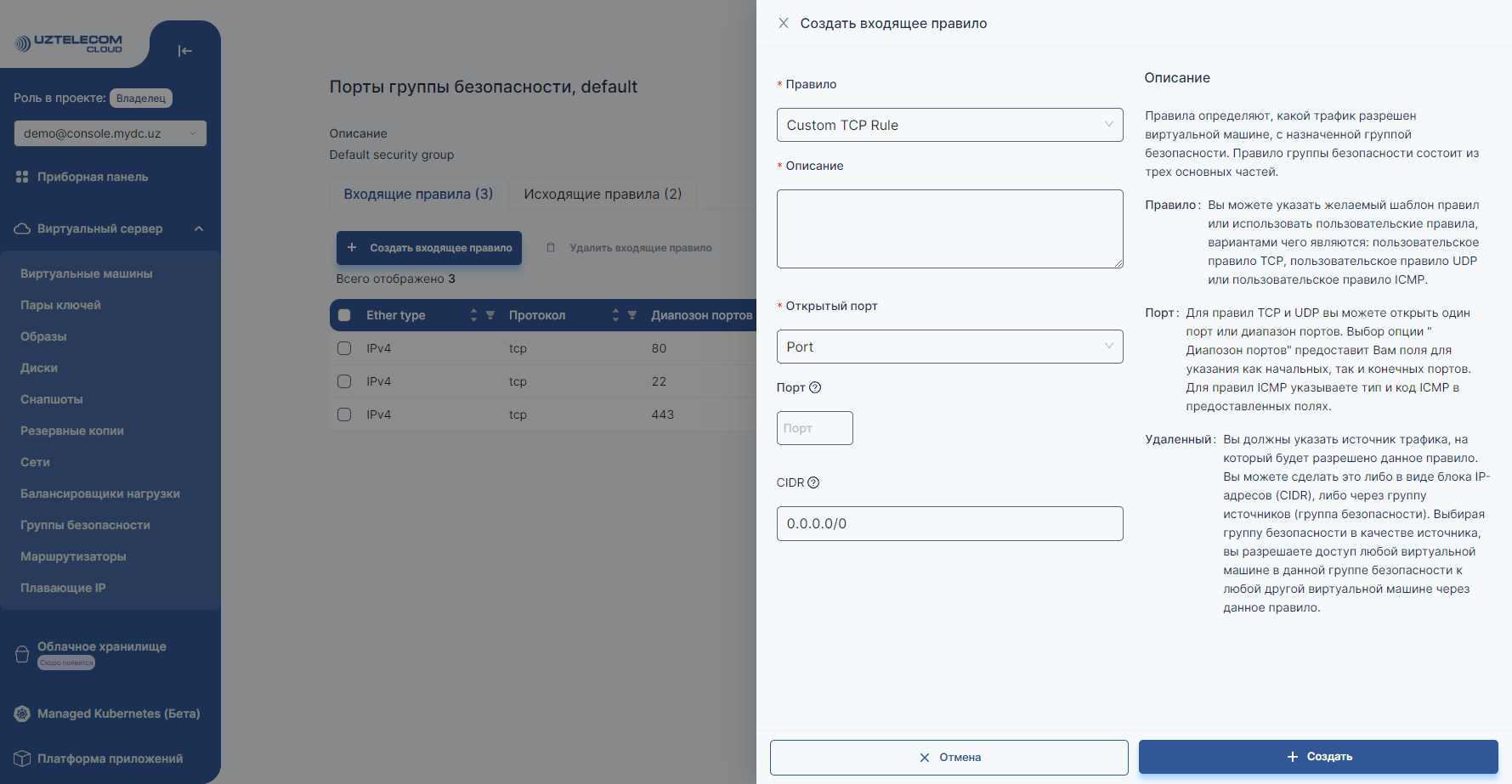Click the UZTELECOM Cloud logo
The height and width of the screenshot is (784, 1512).
pos(69,43)
